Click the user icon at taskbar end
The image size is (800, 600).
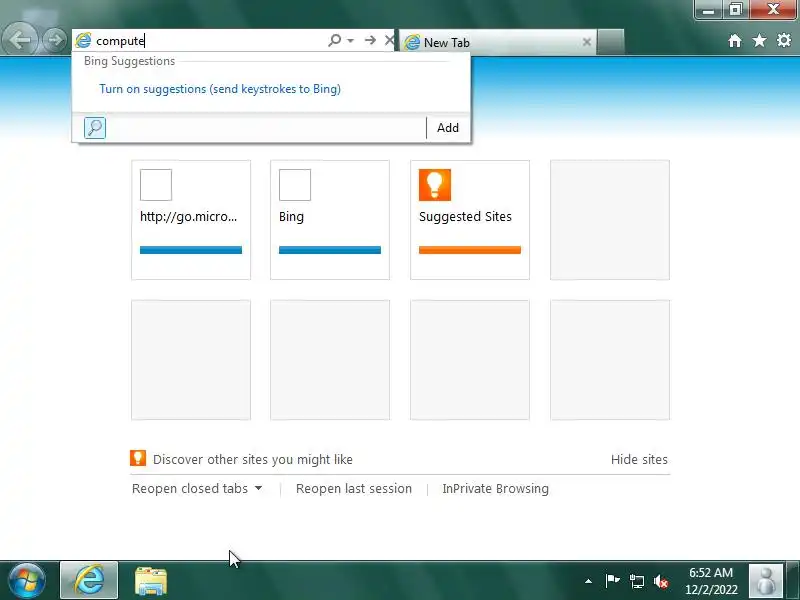[765, 581]
